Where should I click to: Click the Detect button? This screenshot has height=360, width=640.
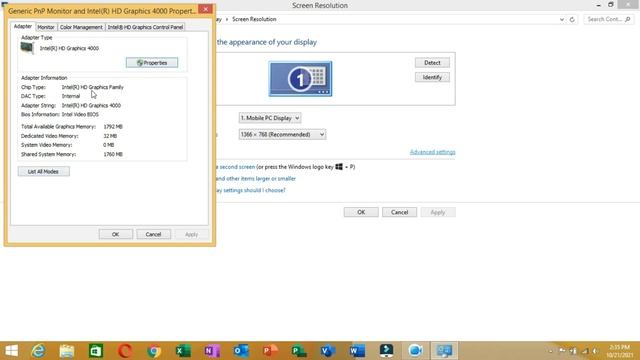pyautogui.click(x=432, y=62)
